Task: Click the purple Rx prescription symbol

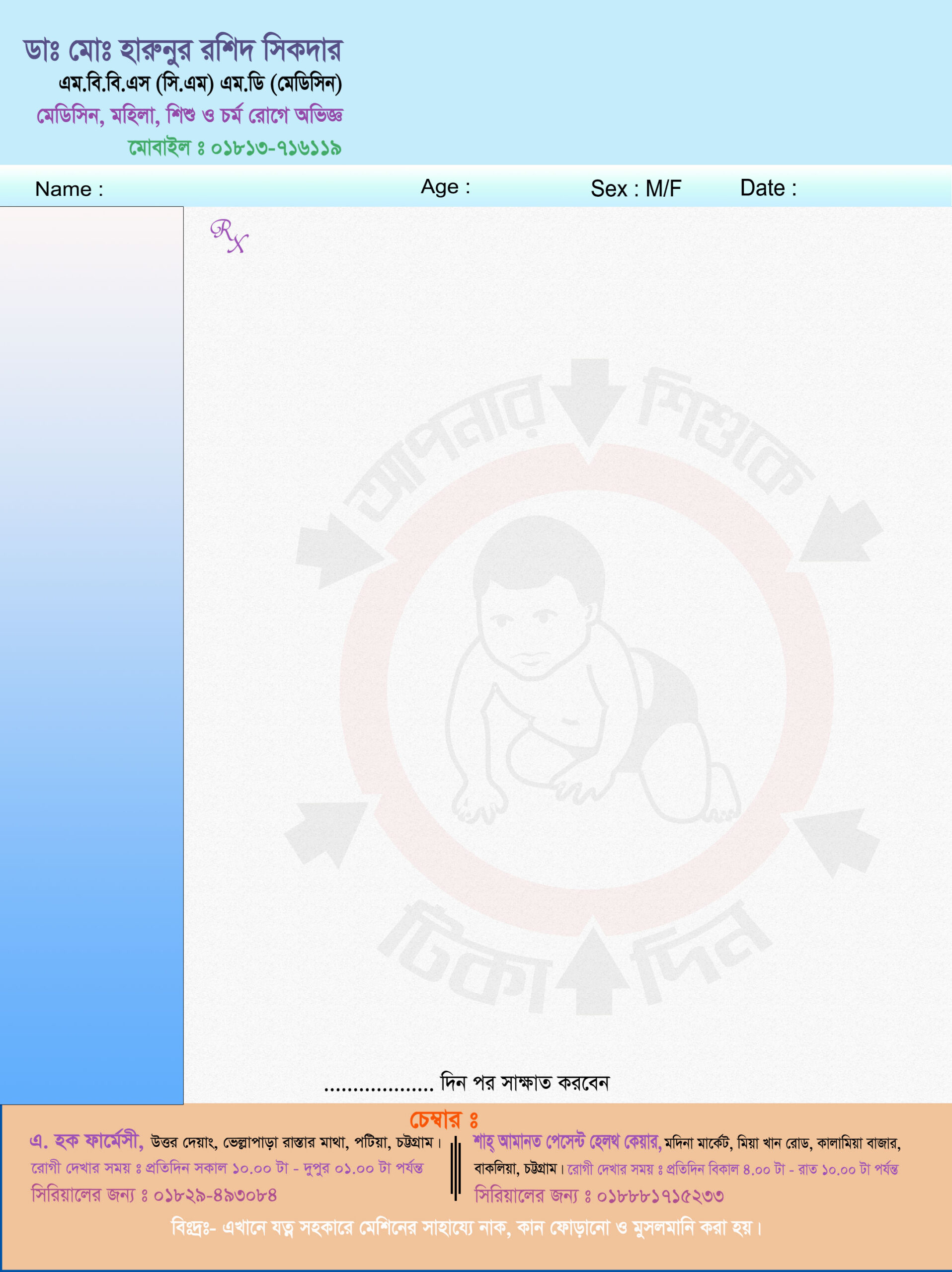Action: pos(229,236)
